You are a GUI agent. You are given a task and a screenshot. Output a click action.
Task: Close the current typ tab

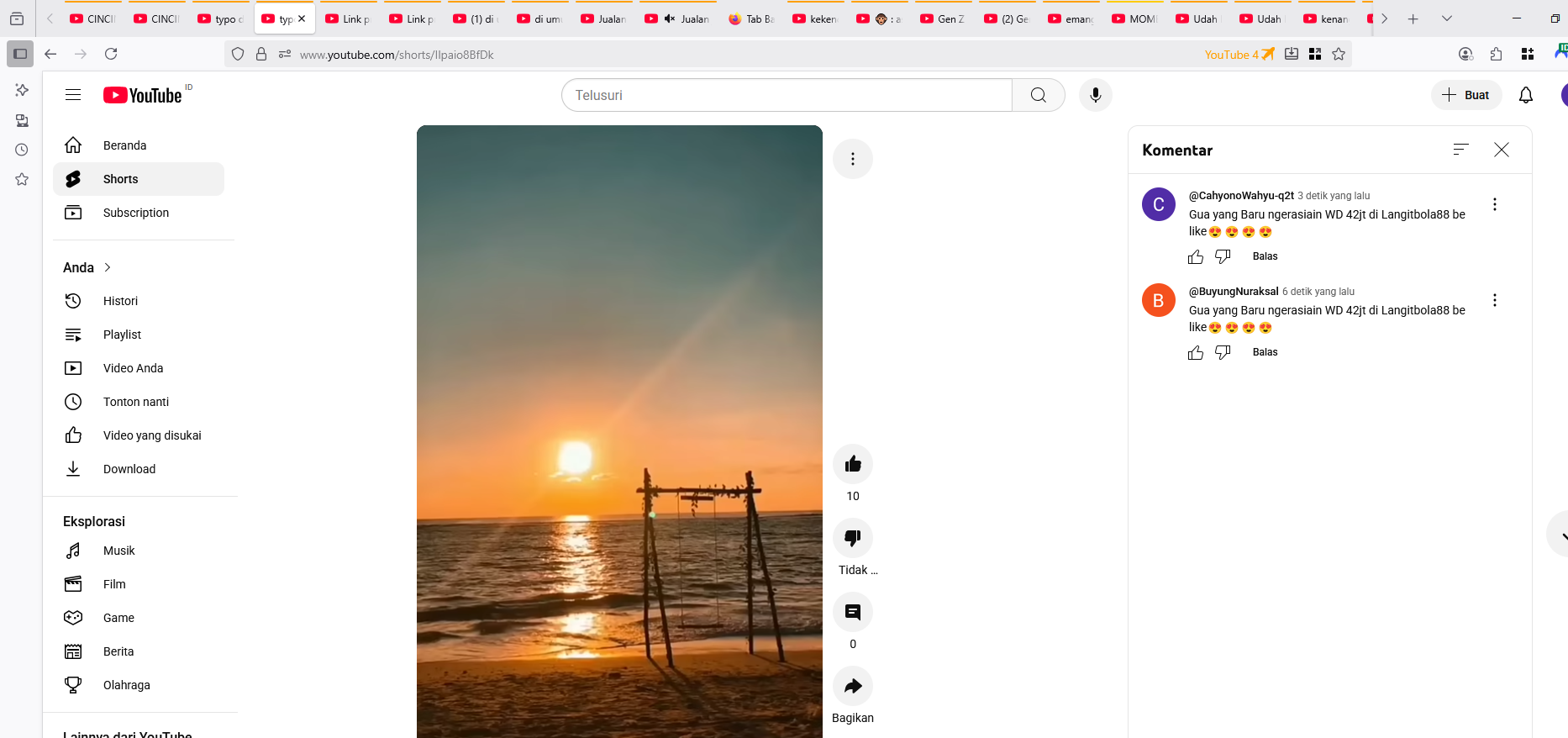tap(302, 18)
